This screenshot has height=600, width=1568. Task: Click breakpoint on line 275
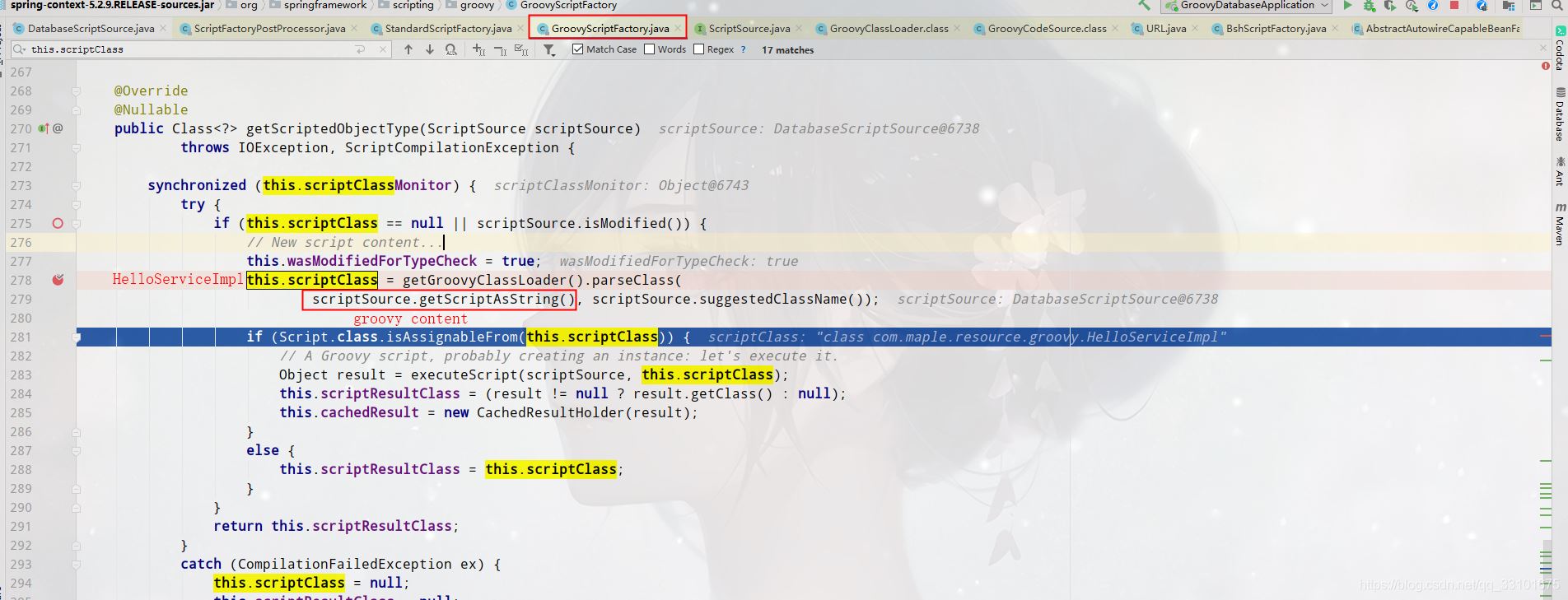[58, 223]
